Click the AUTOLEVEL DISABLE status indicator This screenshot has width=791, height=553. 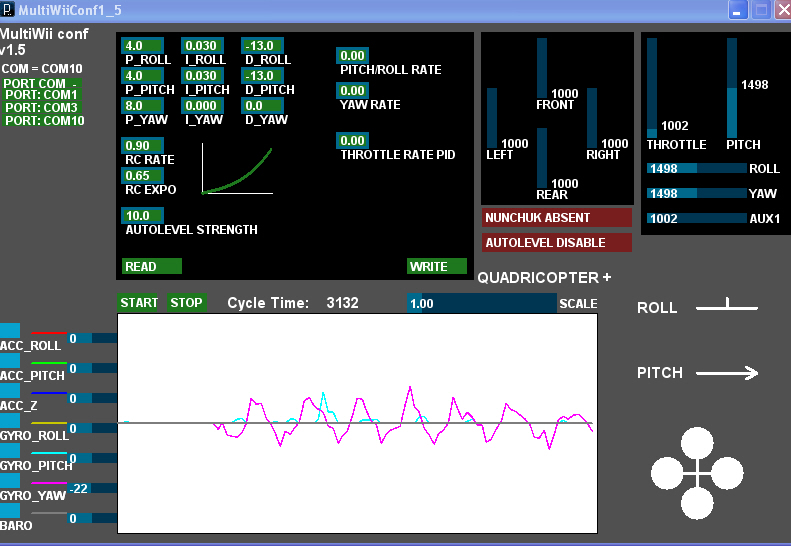pyautogui.click(x=557, y=242)
